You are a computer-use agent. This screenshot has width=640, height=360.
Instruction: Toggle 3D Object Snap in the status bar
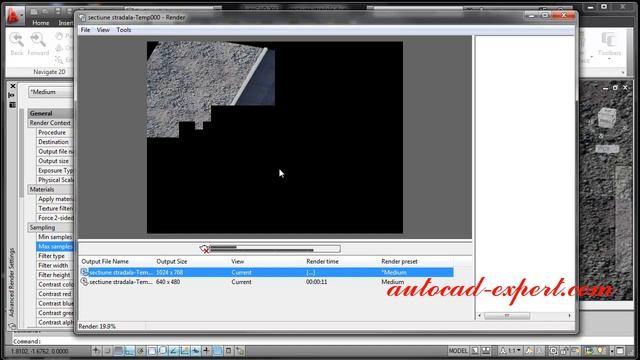pos(162,351)
